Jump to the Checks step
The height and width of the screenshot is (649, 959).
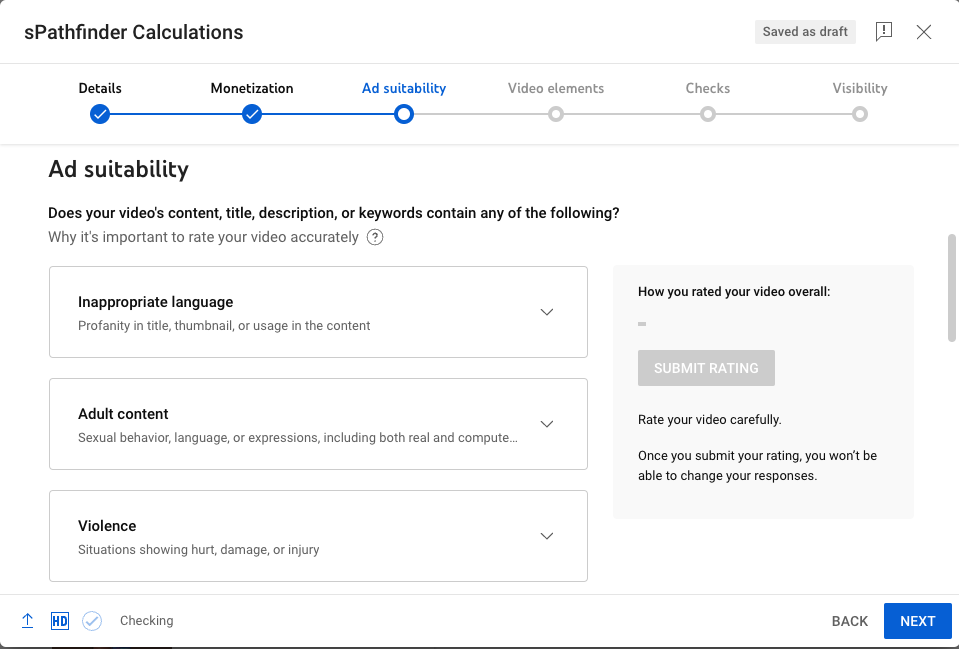click(708, 88)
